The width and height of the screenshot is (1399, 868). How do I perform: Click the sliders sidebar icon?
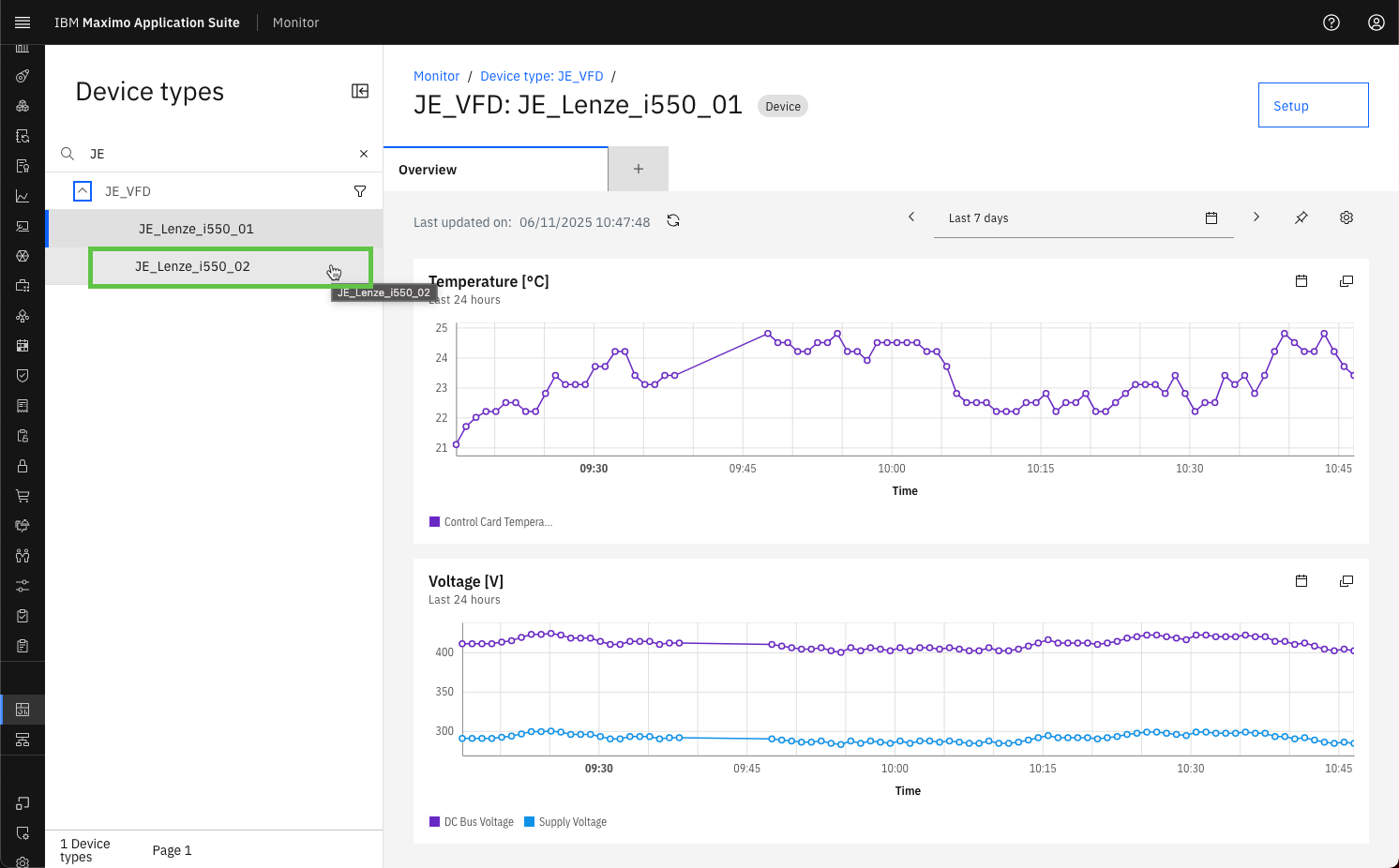pyautogui.click(x=23, y=586)
